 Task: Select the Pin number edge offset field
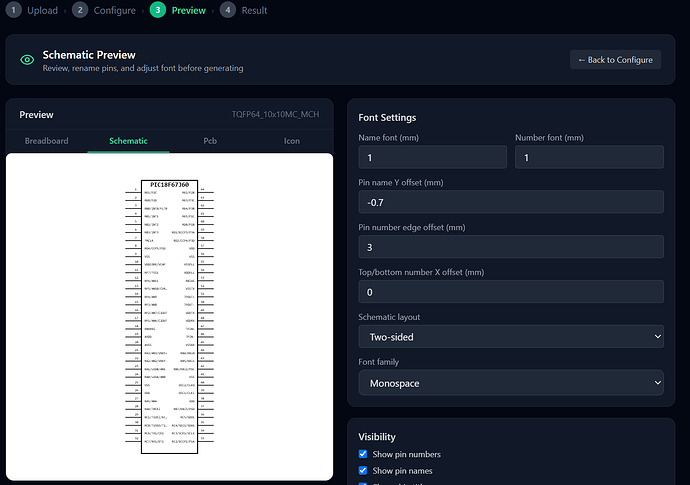pyautogui.click(x=511, y=247)
